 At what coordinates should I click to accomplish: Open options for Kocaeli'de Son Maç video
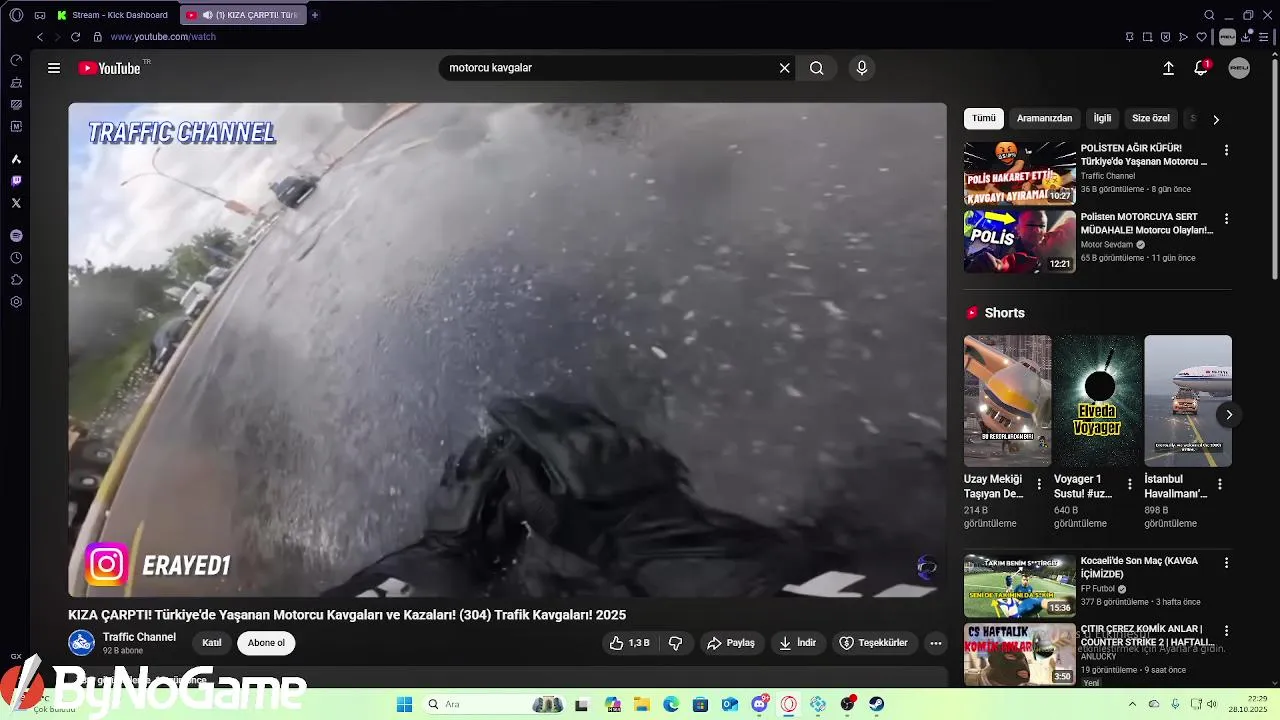[1226, 563]
